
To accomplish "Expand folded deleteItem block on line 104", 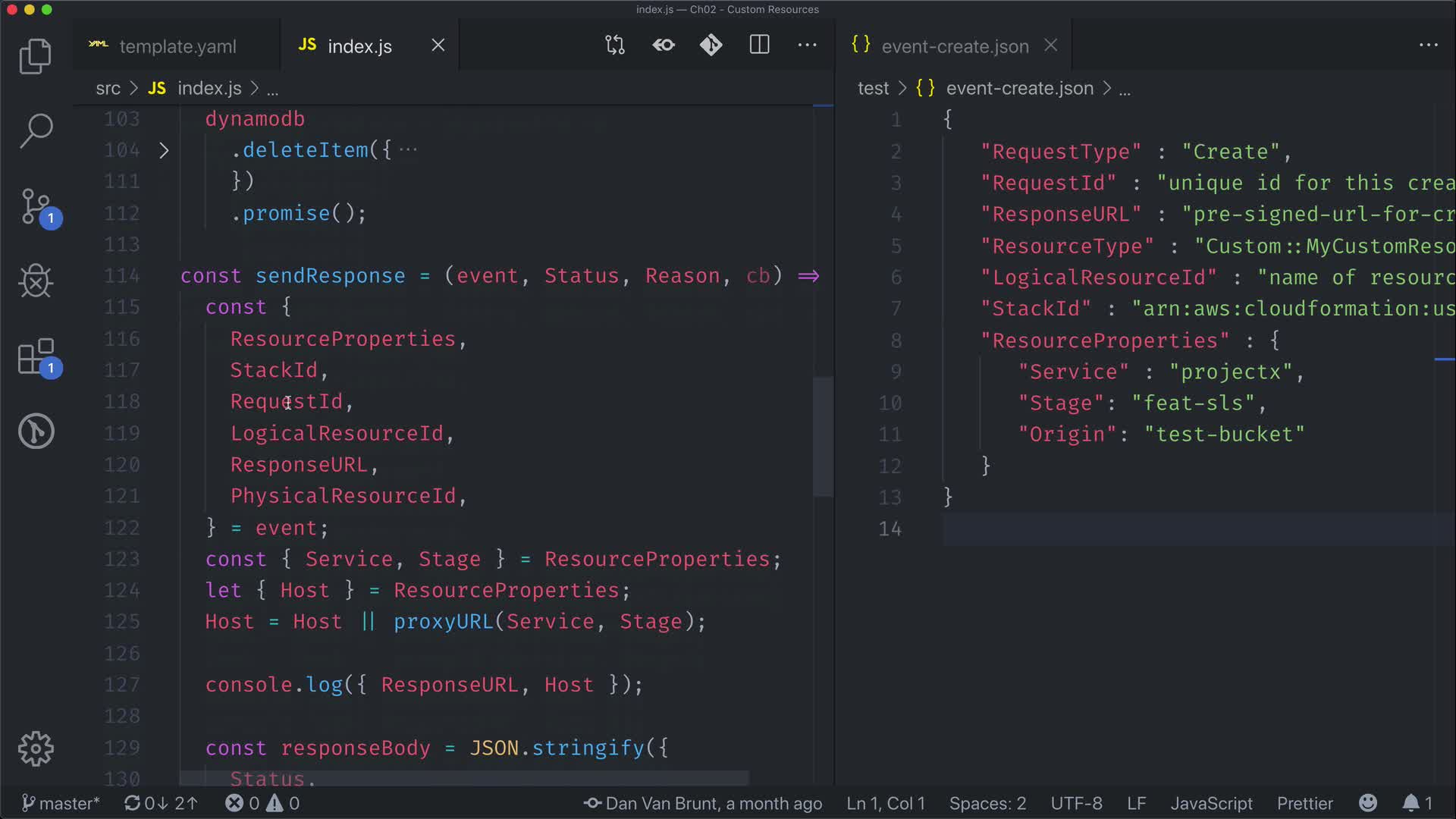I will coord(164,150).
